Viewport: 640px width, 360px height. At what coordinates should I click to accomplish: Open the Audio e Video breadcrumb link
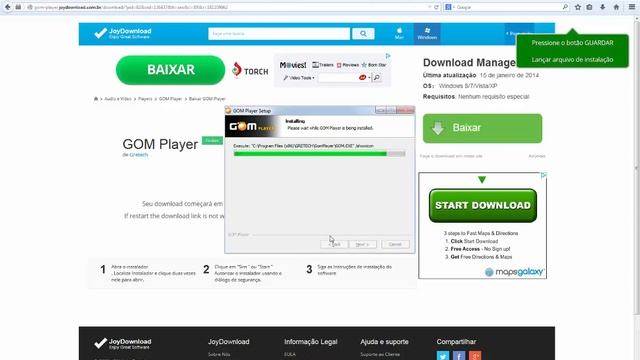point(118,99)
